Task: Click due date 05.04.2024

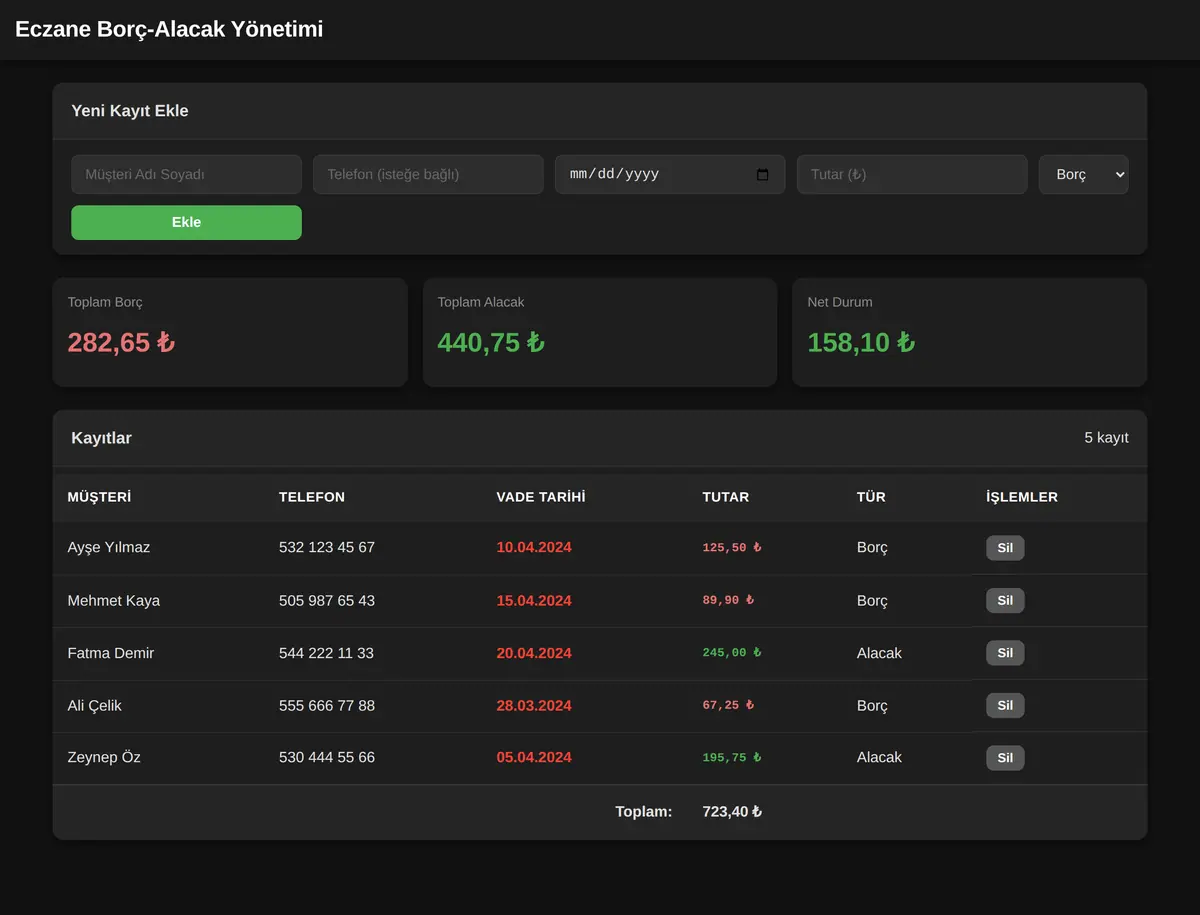Action: pyautogui.click(x=534, y=758)
